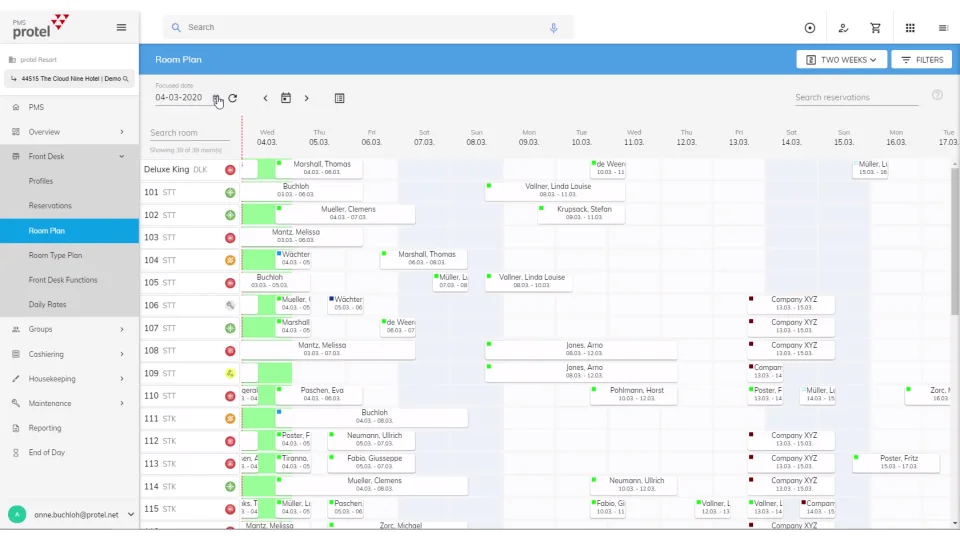The width and height of the screenshot is (960, 540).
Task: Expand the Cashiering menu section
Action: (x=69, y=354)
